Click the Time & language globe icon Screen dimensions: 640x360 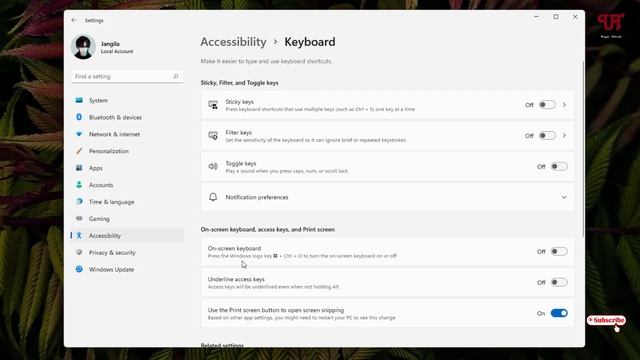point(79,202)
